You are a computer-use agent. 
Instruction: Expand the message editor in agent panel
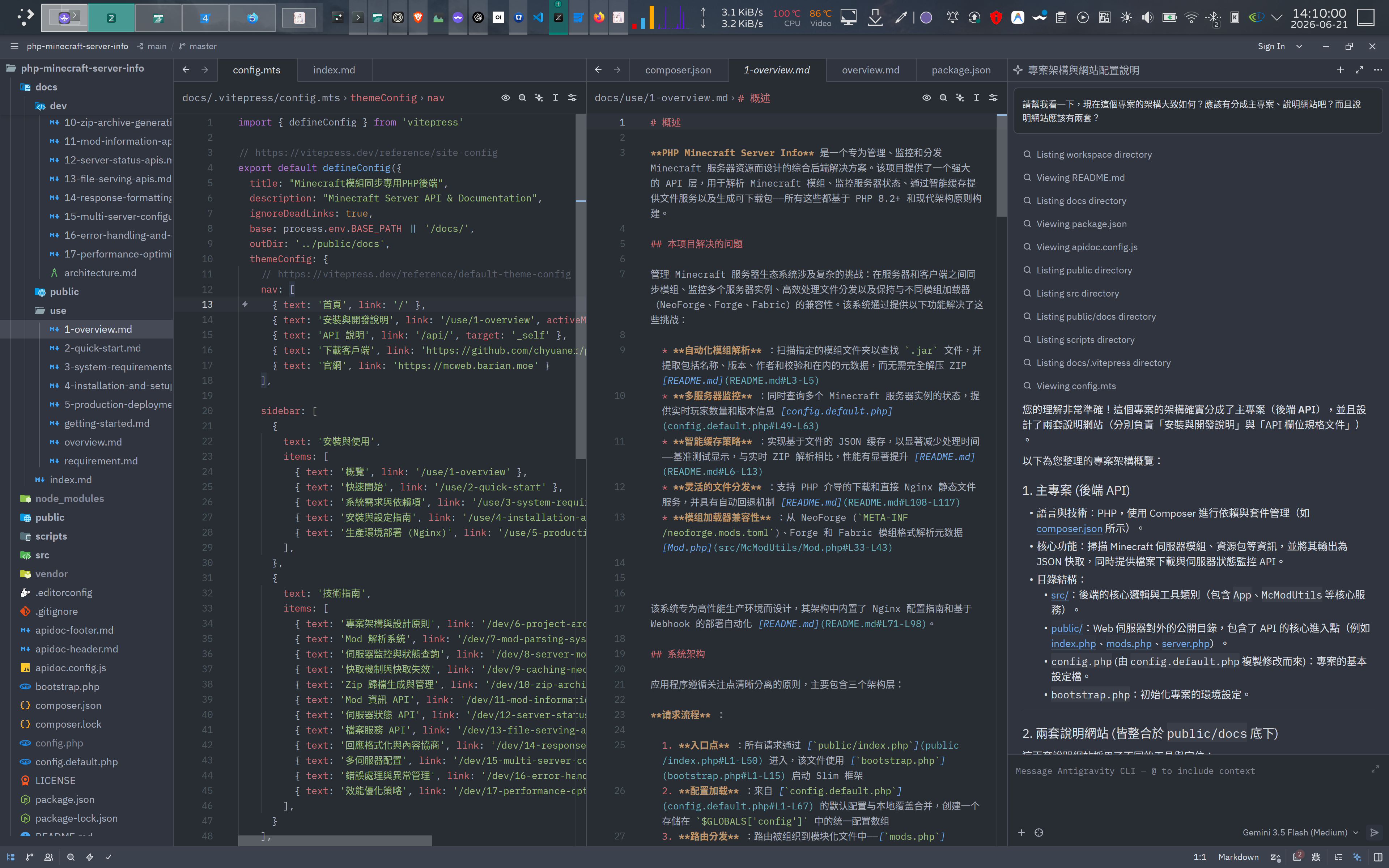click(1375, 769)
